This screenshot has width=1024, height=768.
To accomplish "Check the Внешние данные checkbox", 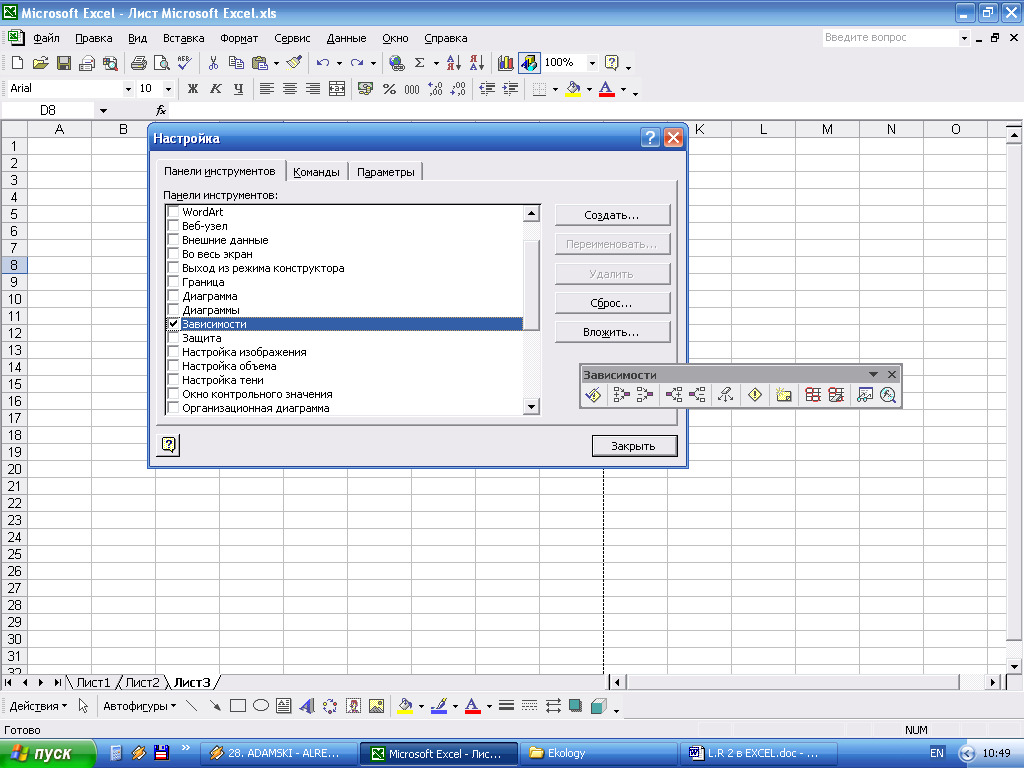I will (173, 240).
